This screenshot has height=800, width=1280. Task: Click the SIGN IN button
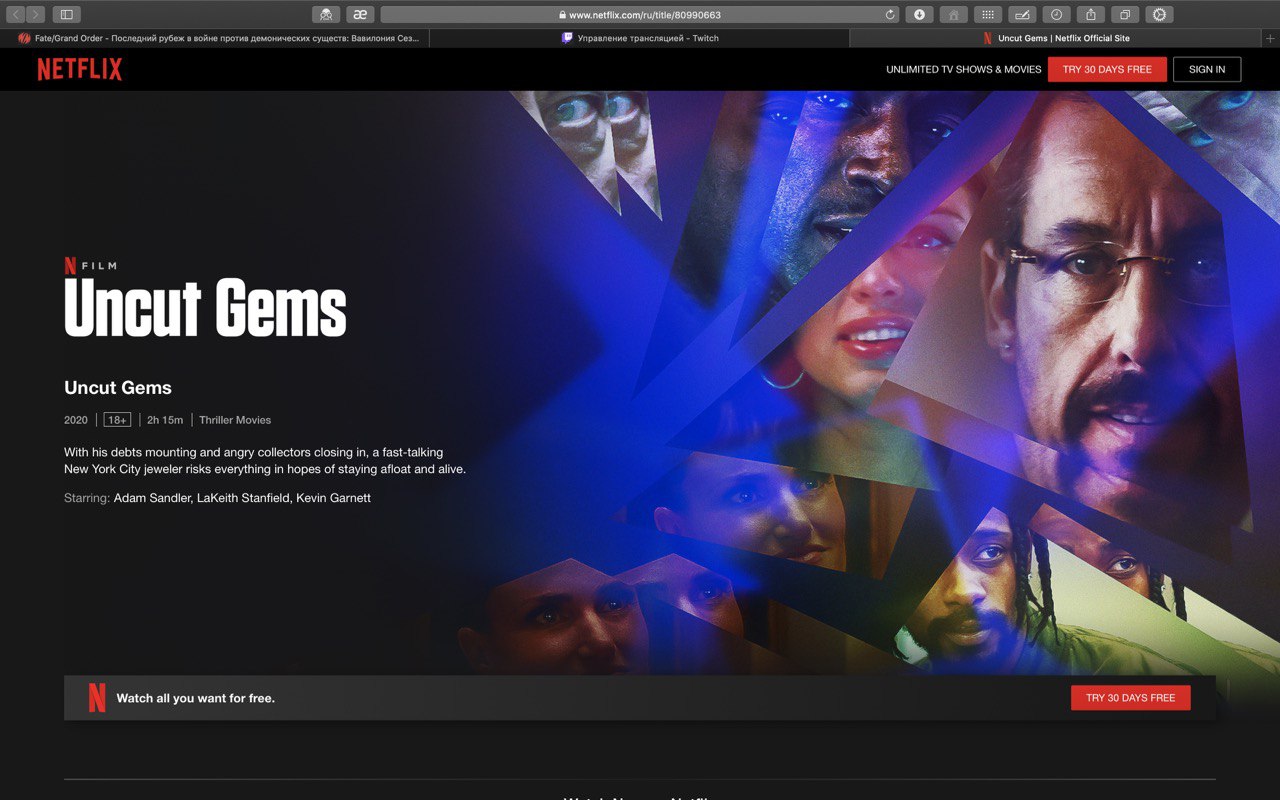coord(1207,69)
